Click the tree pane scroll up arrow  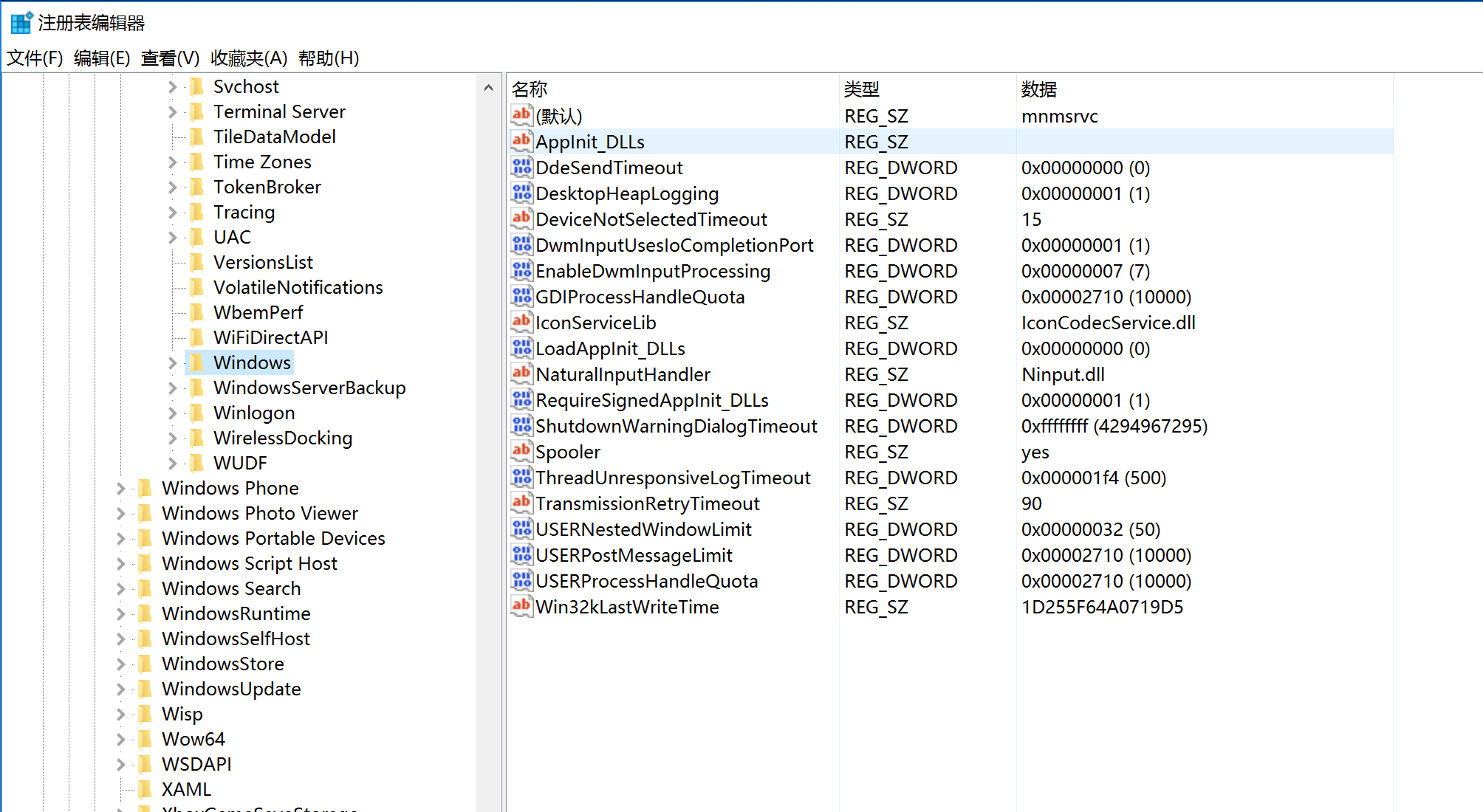pyautogui.click(x=488, y=88)
